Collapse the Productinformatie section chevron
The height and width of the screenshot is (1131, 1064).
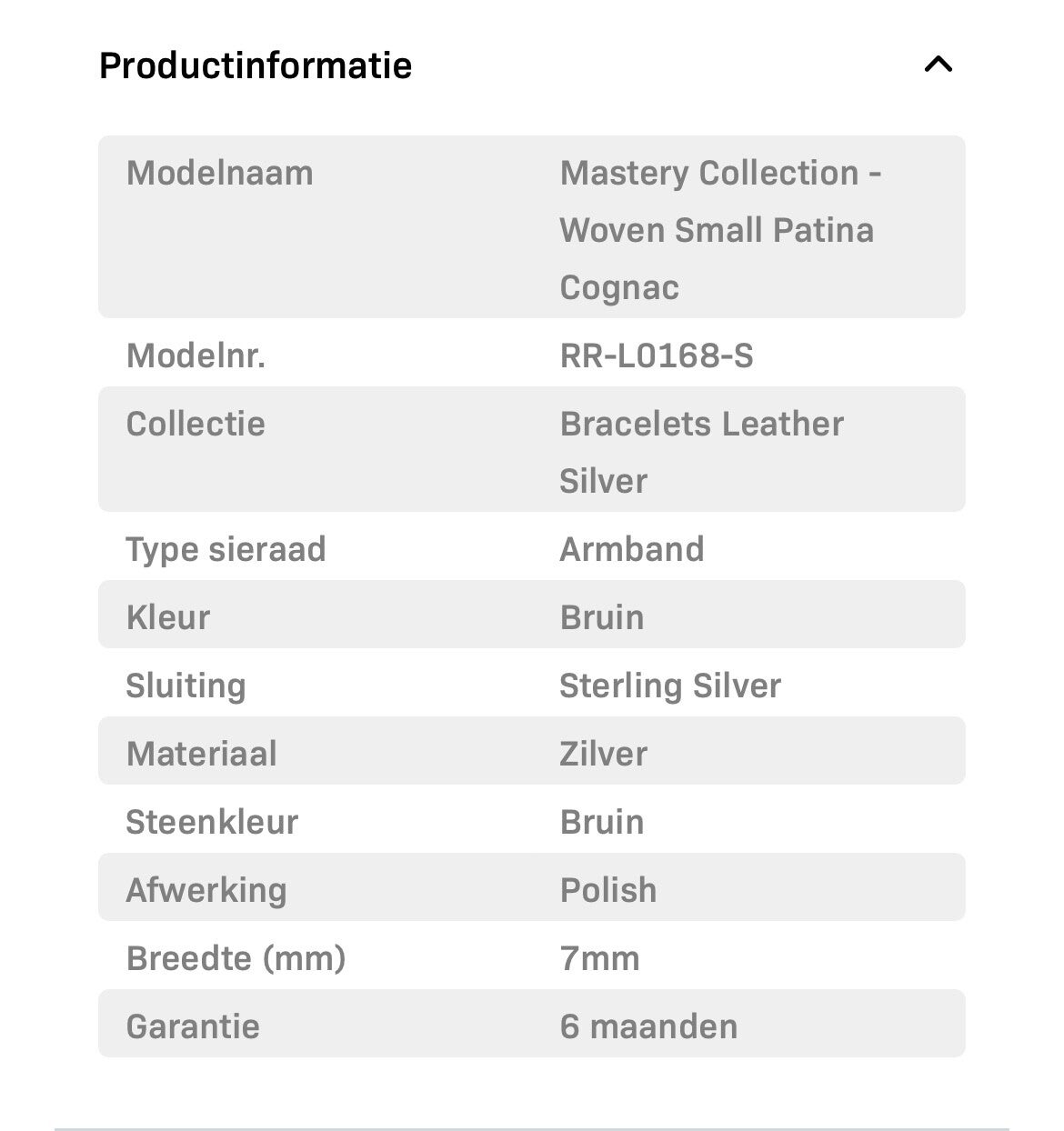[938, 65]
